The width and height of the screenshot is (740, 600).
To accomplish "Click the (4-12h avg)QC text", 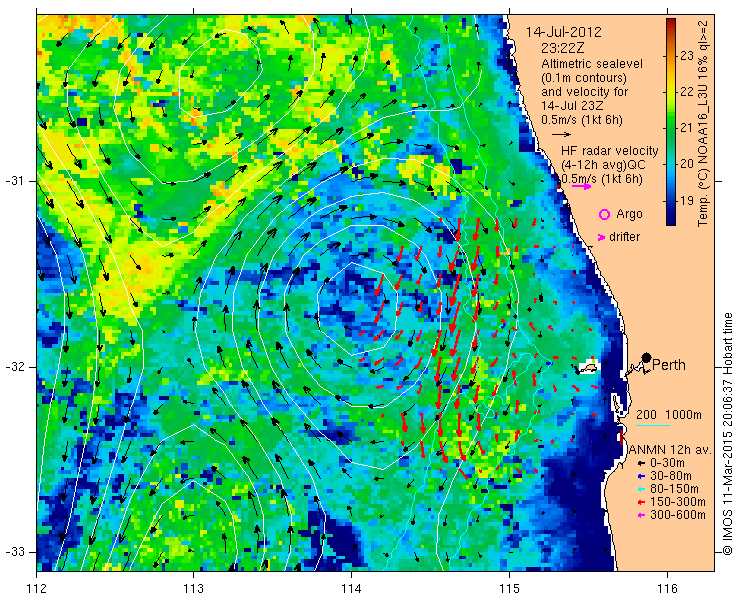I will [x=605, y=165].
